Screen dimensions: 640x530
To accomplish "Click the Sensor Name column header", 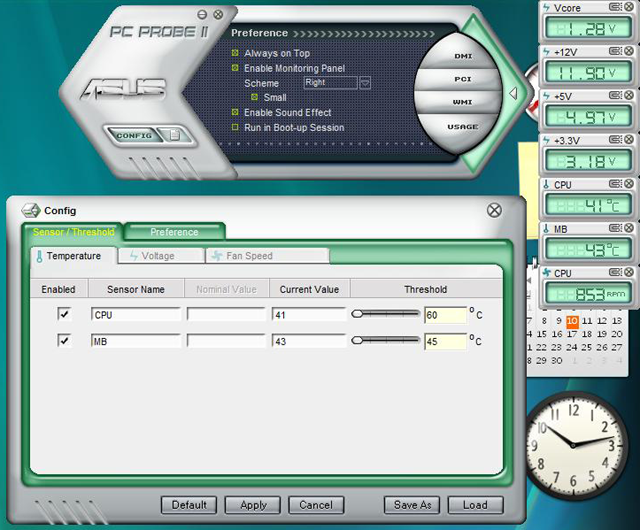I will click(136, 289).
